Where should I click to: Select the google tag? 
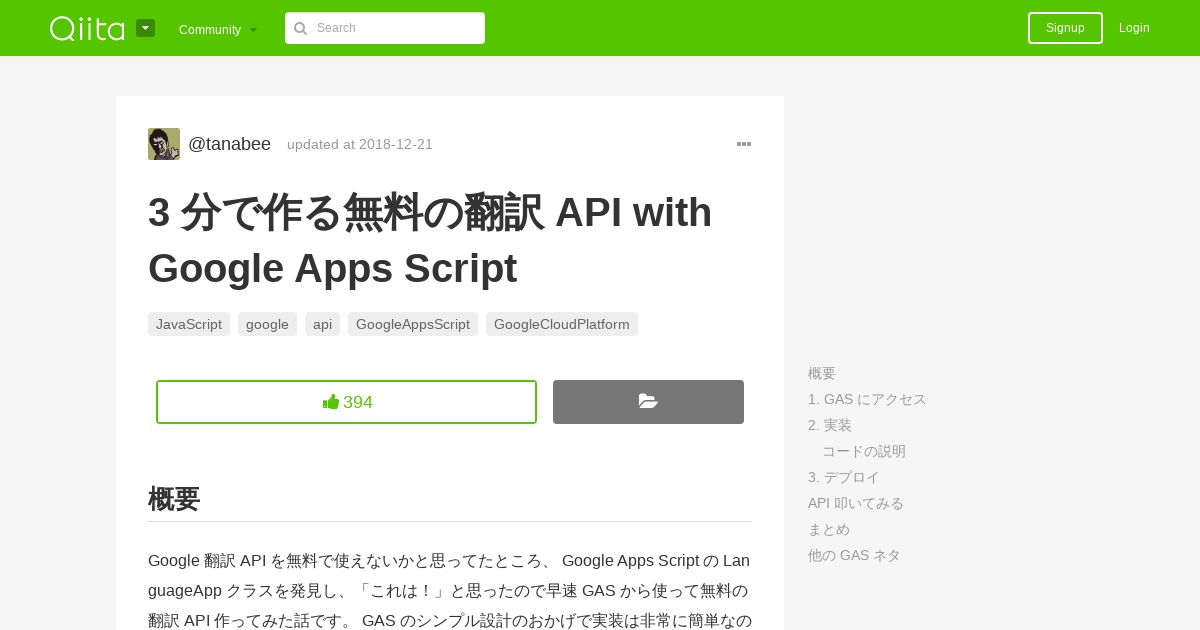click(267, 324)
